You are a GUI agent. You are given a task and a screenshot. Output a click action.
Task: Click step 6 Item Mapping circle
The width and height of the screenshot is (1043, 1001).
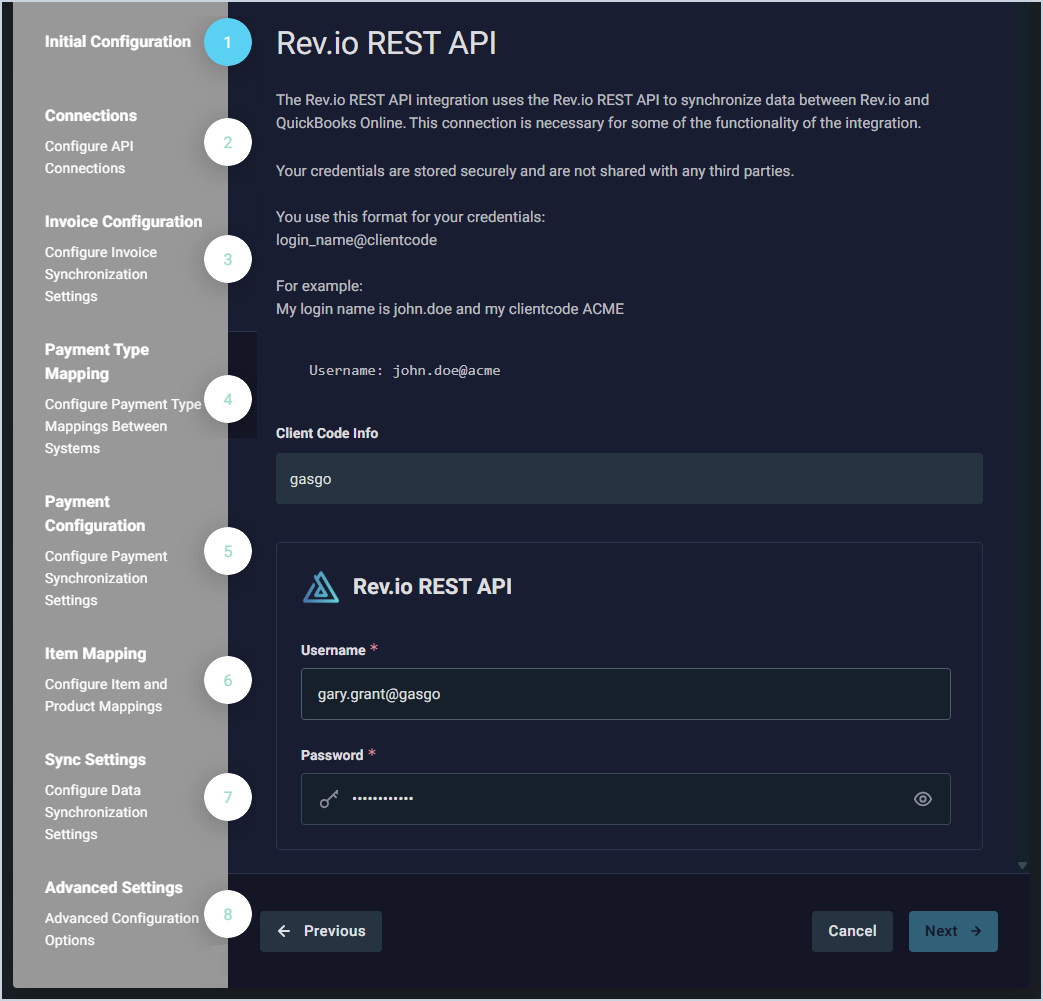pos(227,680)
